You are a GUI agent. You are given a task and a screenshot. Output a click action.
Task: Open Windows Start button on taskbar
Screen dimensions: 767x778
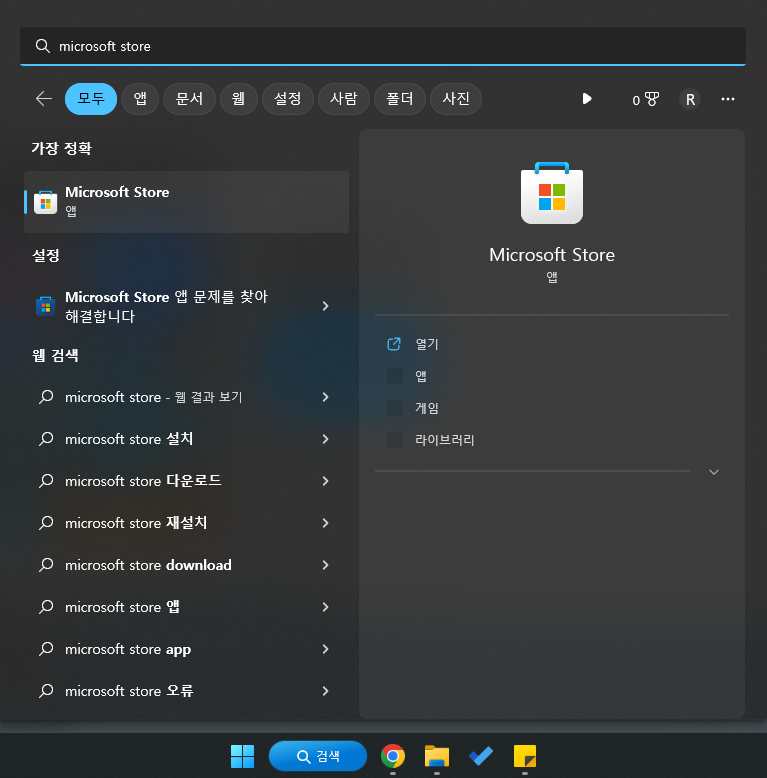pos(242,756)
